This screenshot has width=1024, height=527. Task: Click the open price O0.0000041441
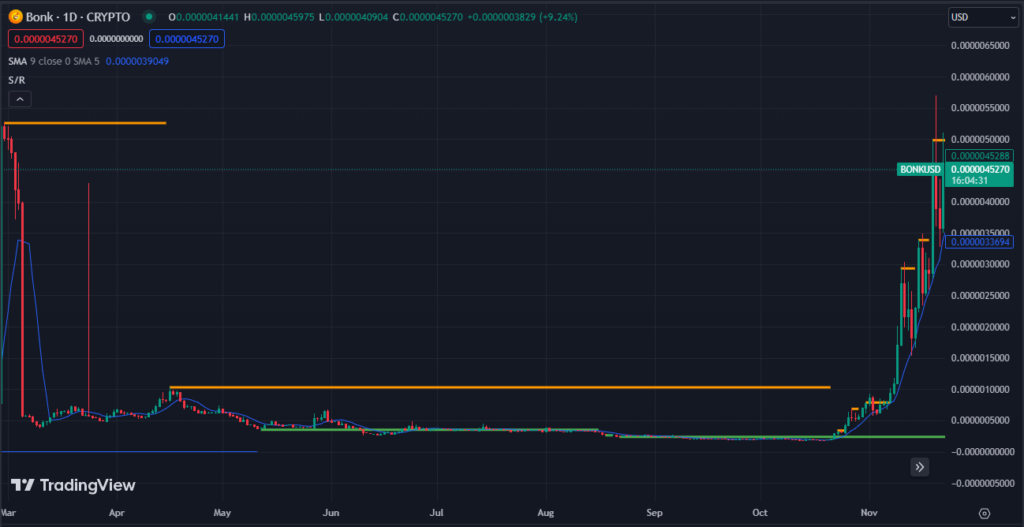pyautogui.click(x=204, y=17)
